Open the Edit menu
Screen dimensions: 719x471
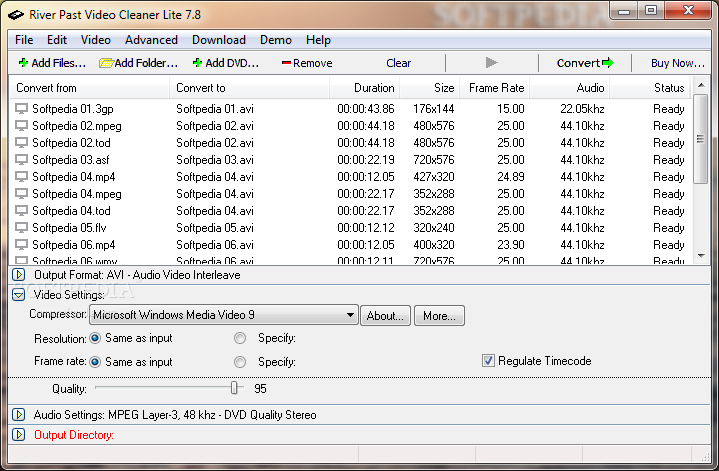click(57, 40)
